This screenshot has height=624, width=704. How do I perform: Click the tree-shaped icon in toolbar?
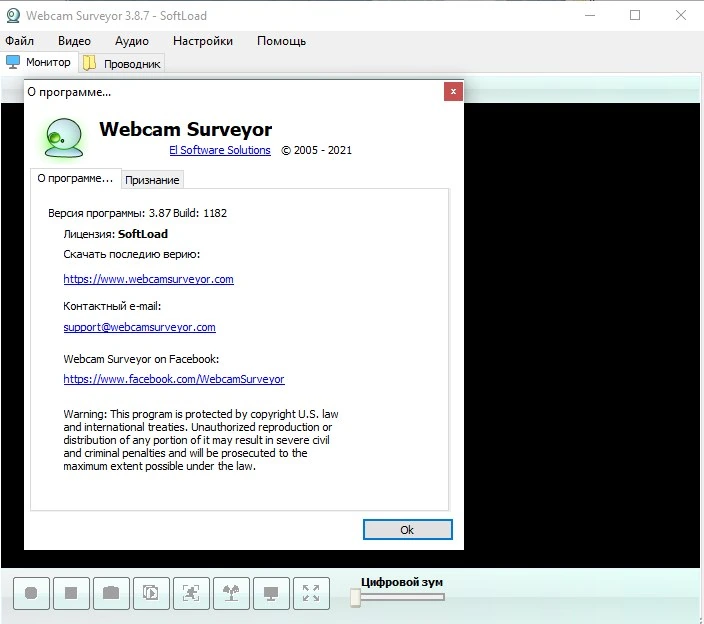[231, 593]
